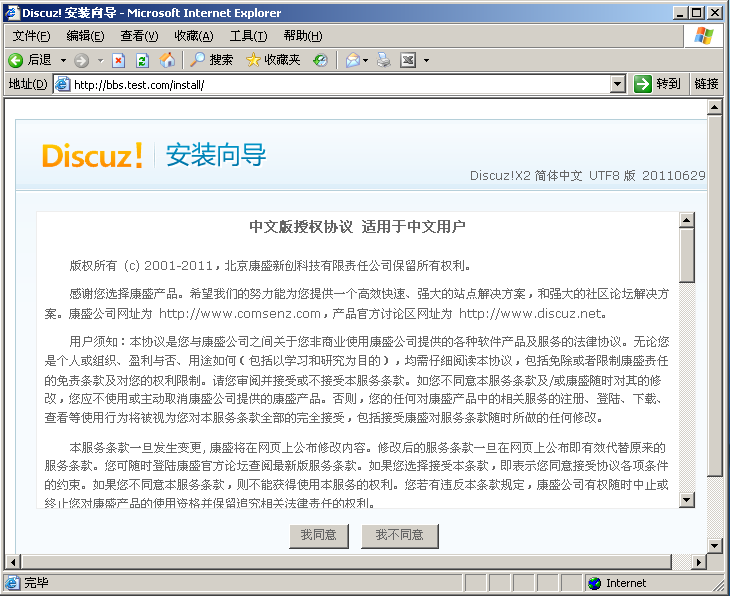Open the 查看(V) menu
730x596 pixels.
[x=139, y=36]
